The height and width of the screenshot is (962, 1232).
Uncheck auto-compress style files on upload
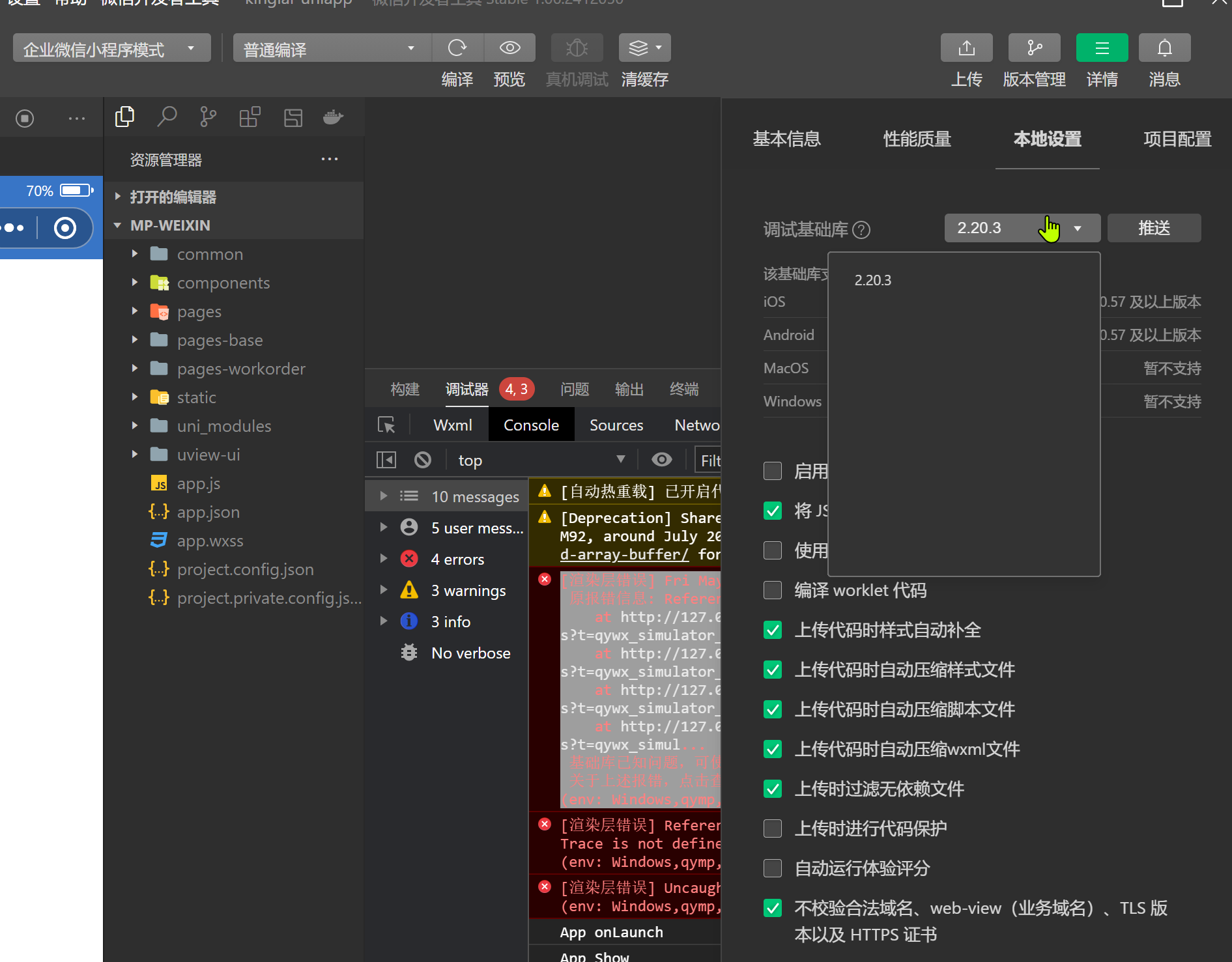pyautogui.click(x=773, y=670)
